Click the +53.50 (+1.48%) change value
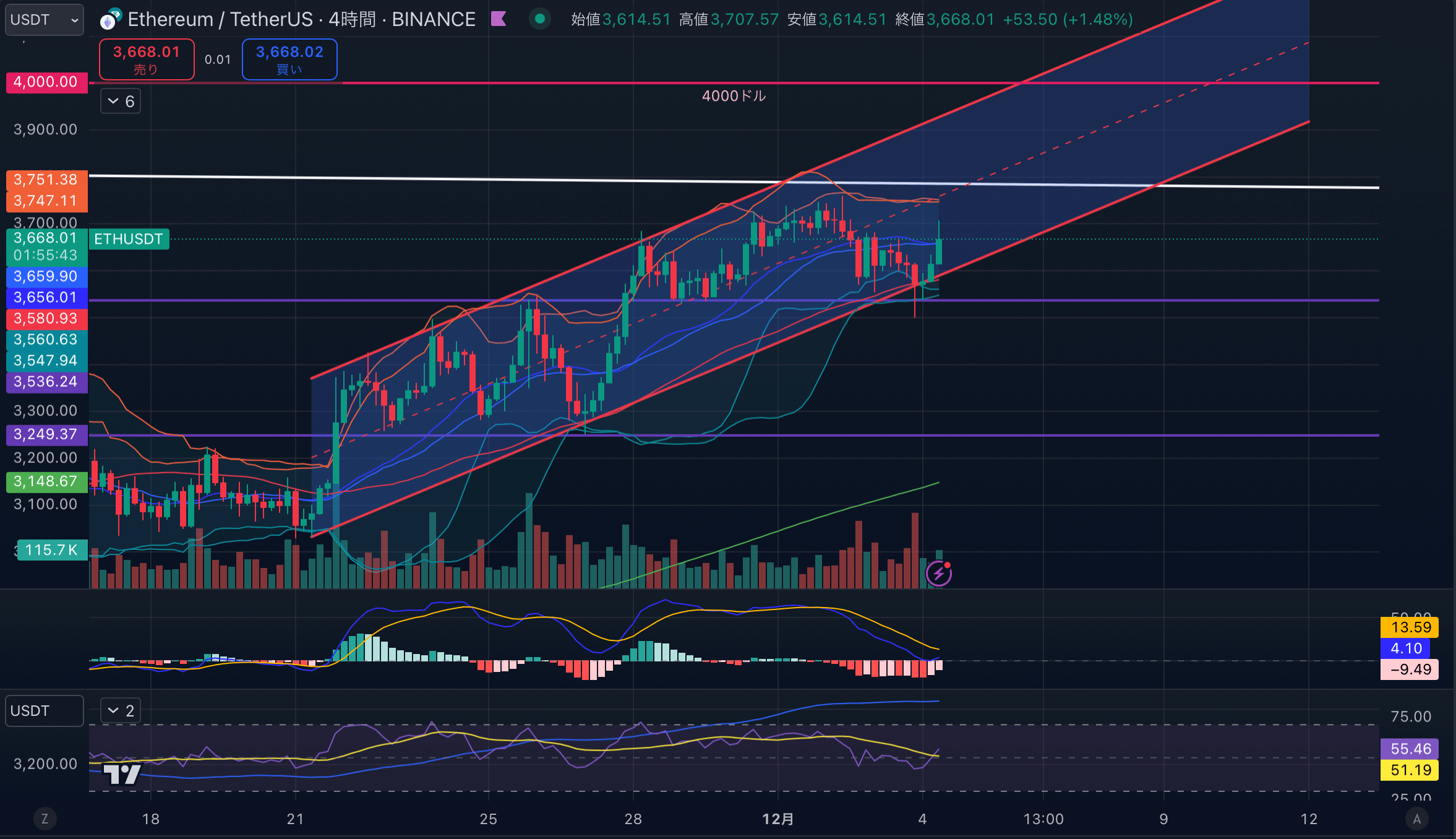This screenshot has width=1456, height=839. (1068, 19)
